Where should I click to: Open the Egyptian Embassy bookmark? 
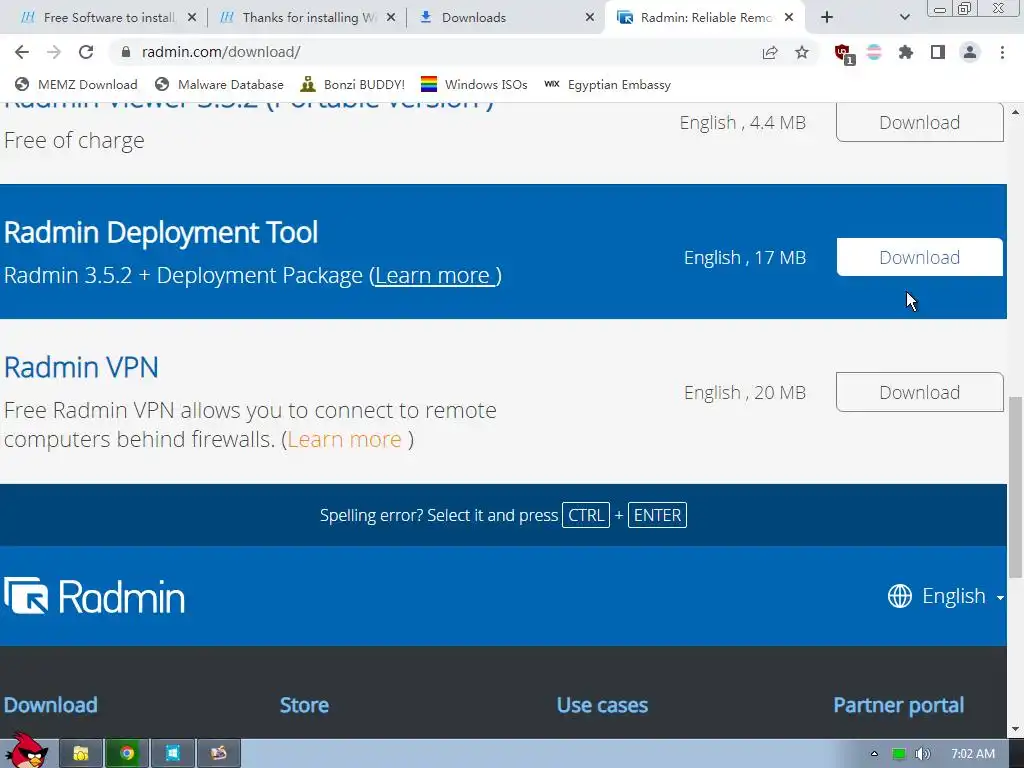[x=607, y=84]
